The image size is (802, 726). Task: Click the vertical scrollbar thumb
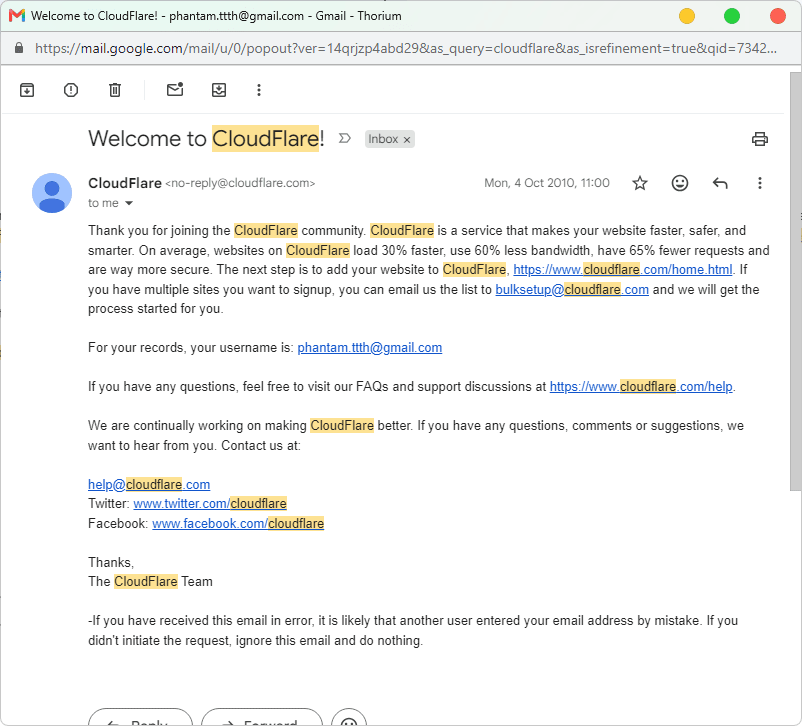click(x=795, y=281)
